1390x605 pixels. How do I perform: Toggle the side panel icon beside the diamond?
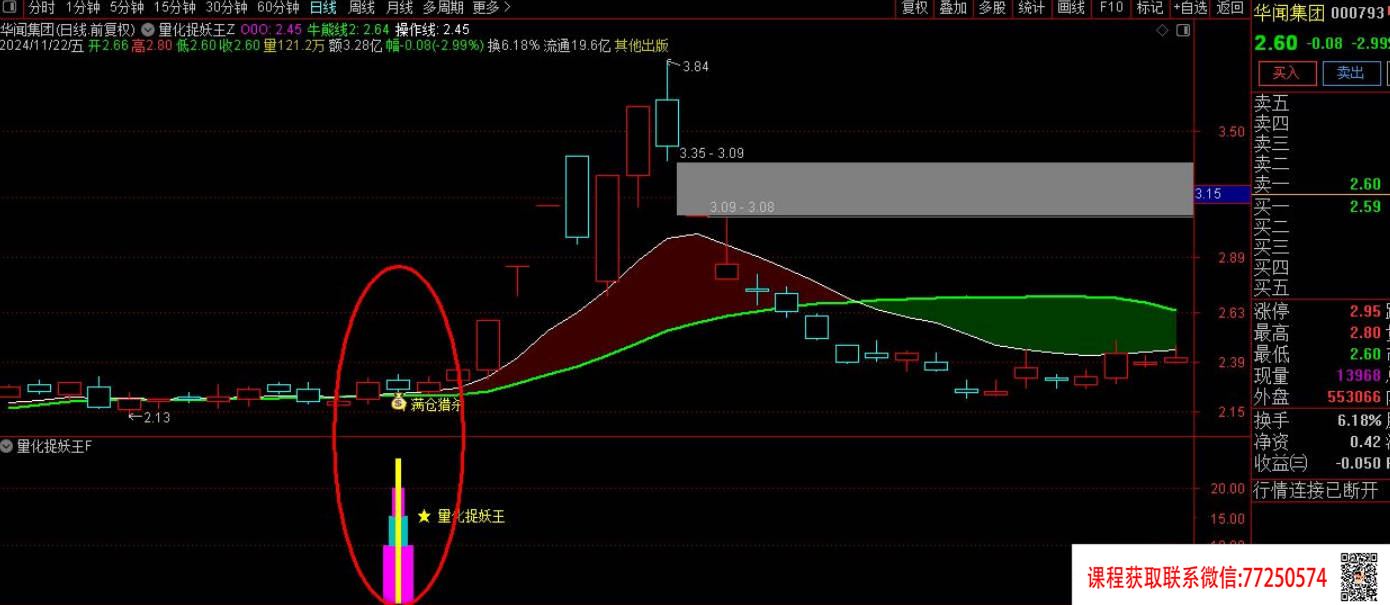click(x=1181, y=30)
